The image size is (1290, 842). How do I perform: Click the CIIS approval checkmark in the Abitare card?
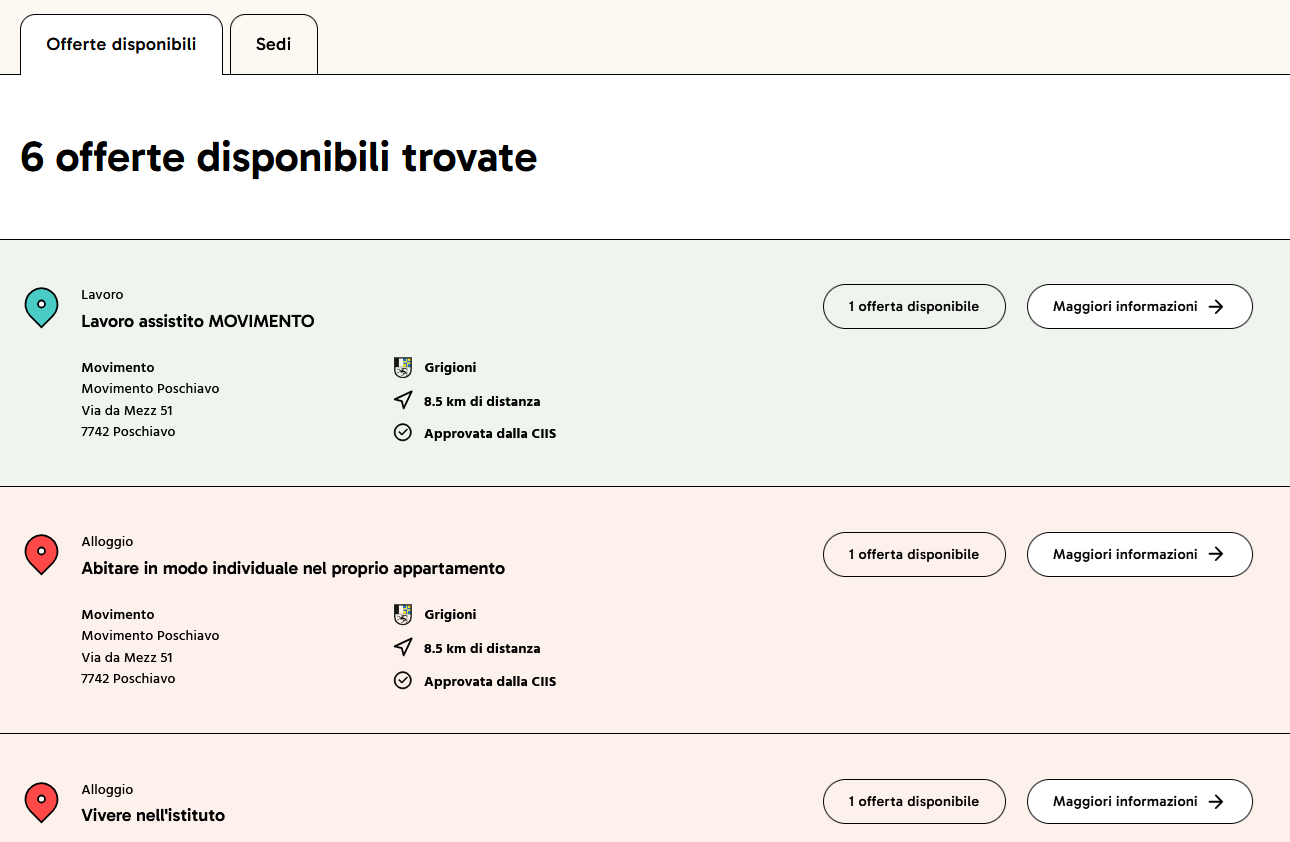(403, 680)
